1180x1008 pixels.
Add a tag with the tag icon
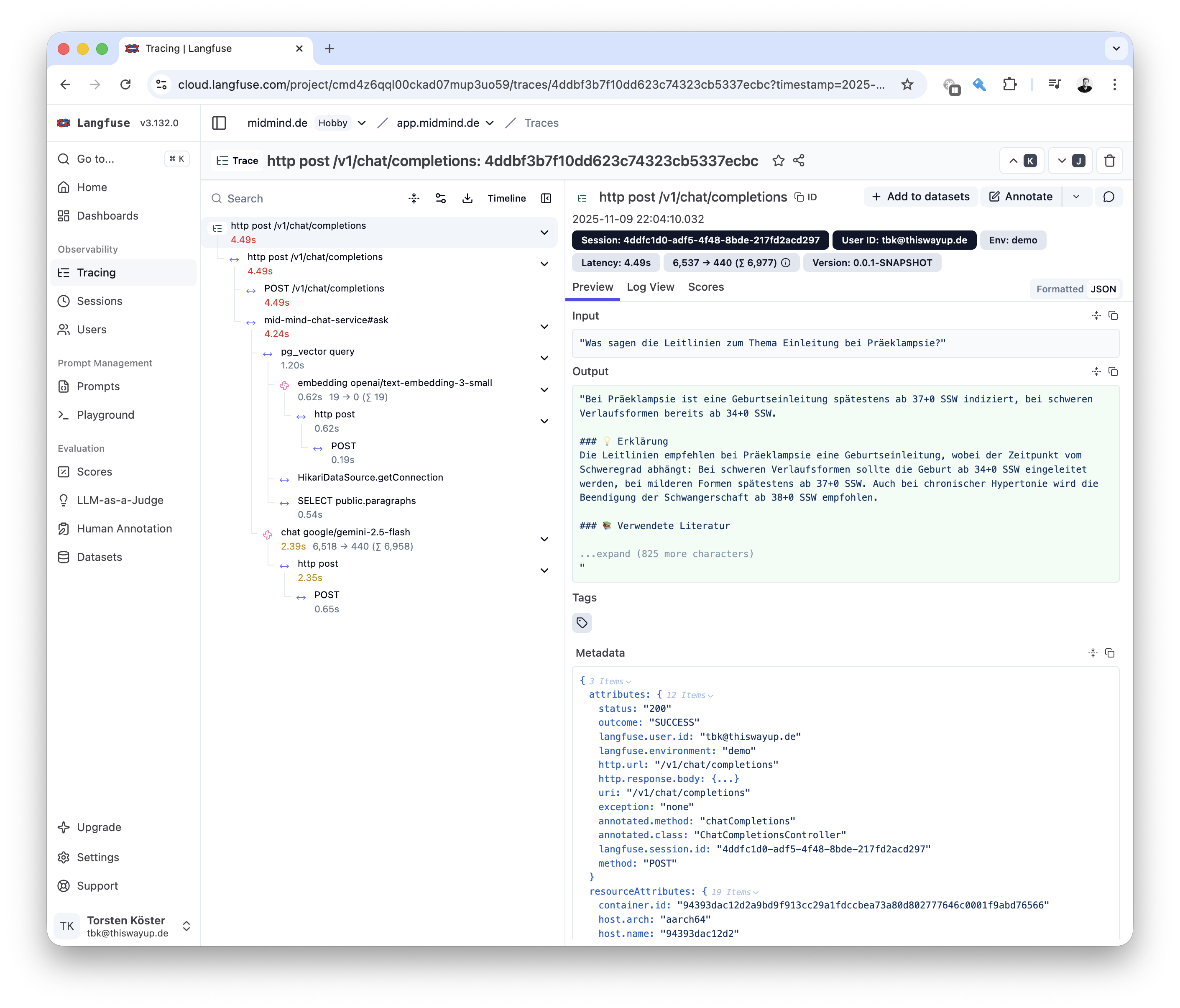[x=582, y=622]
